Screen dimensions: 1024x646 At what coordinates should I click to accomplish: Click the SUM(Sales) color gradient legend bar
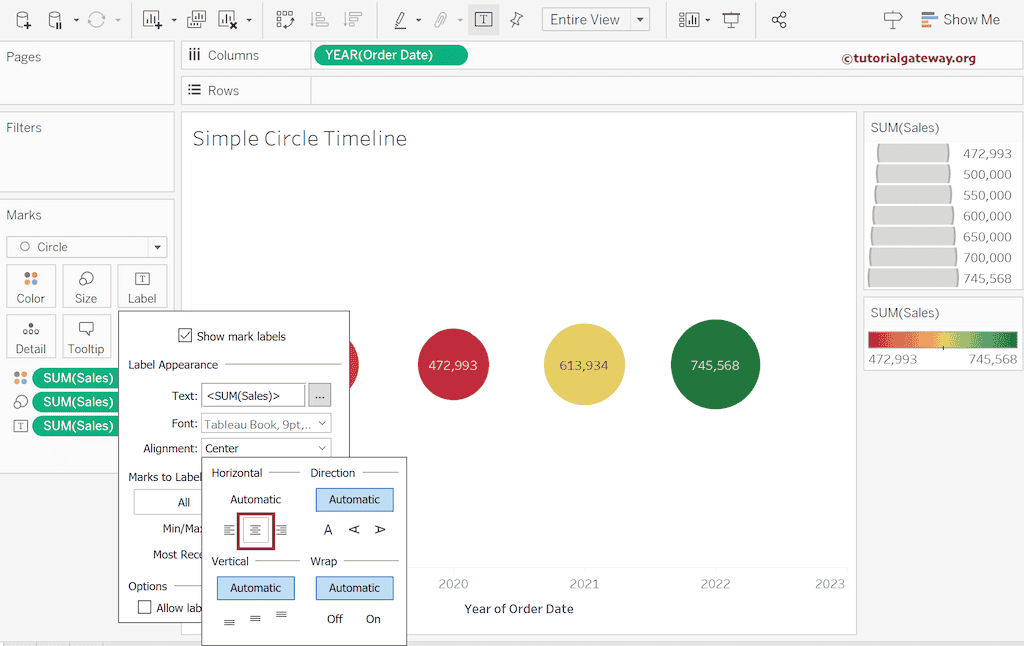point(942,340)
